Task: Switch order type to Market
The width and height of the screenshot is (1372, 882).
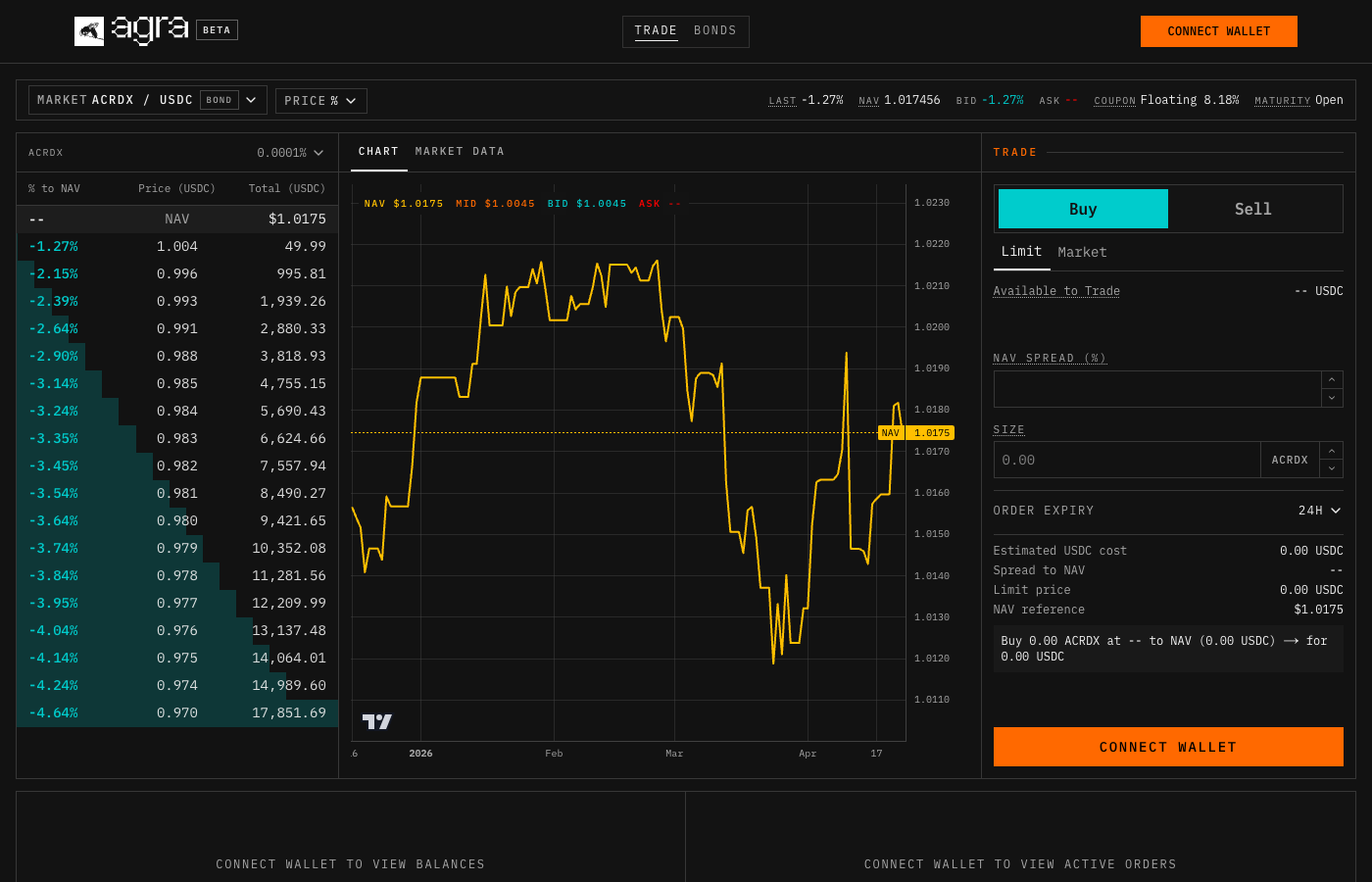Action: (x=1082, y=252)
